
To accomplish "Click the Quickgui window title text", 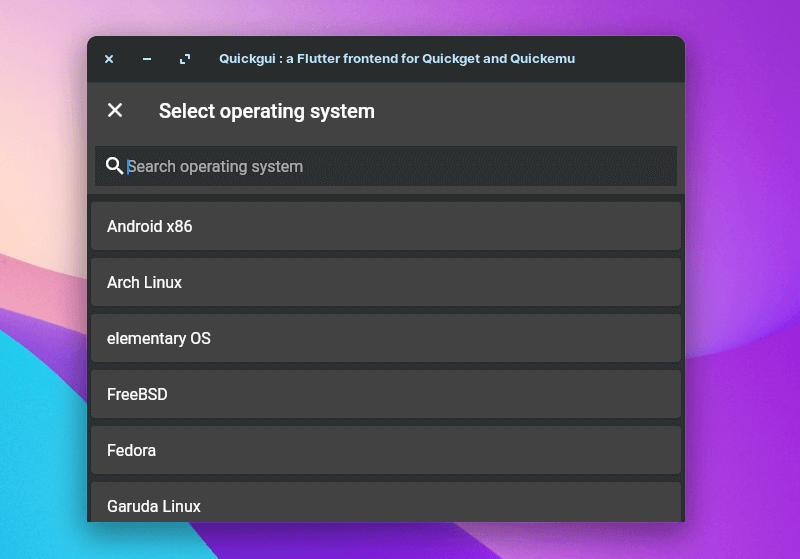I will [397, 60].
